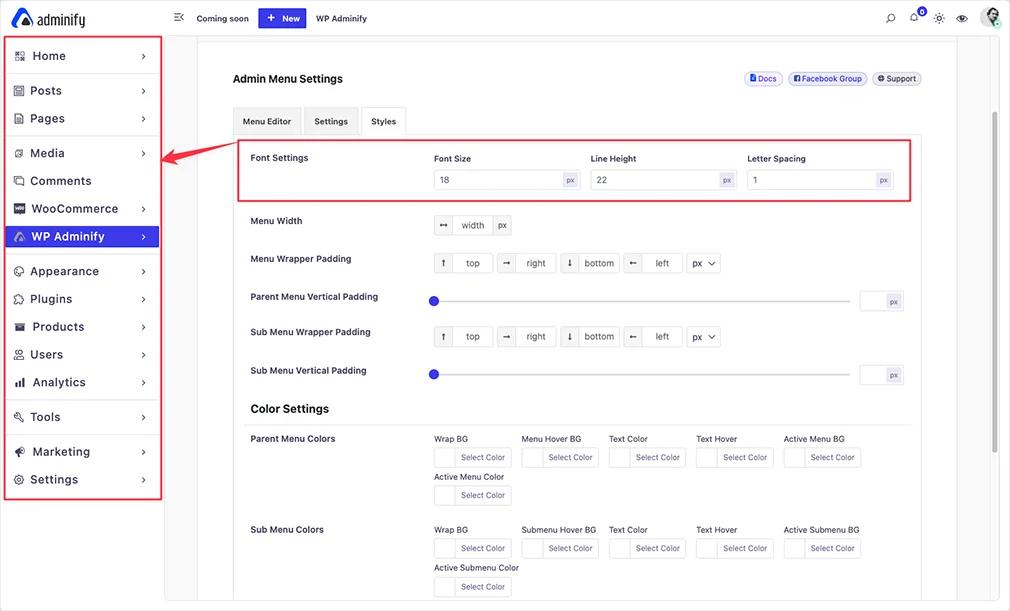Click the Home menu icon
1010x611 pixels.
pos(20,56)
